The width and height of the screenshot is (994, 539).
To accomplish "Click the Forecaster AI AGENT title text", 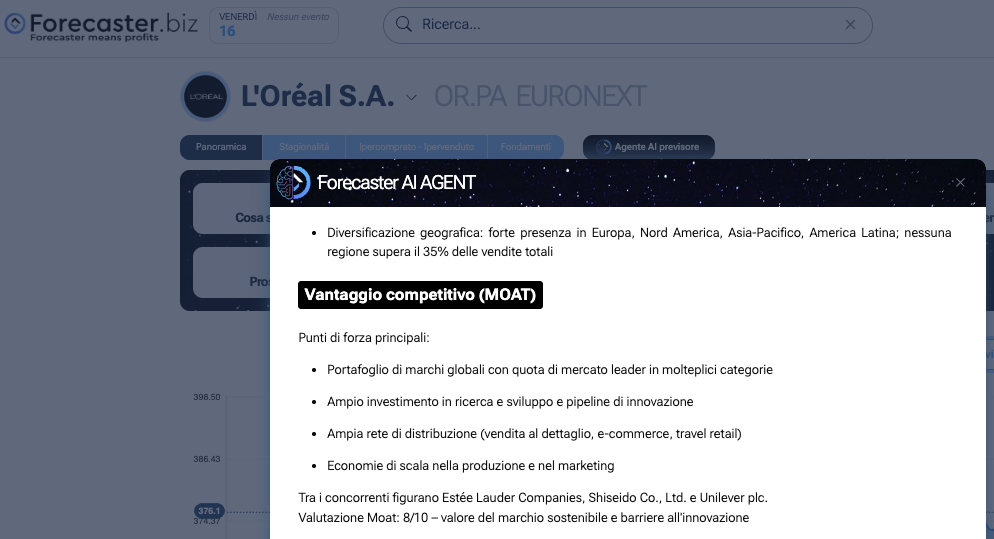I will tap(396, 183).
